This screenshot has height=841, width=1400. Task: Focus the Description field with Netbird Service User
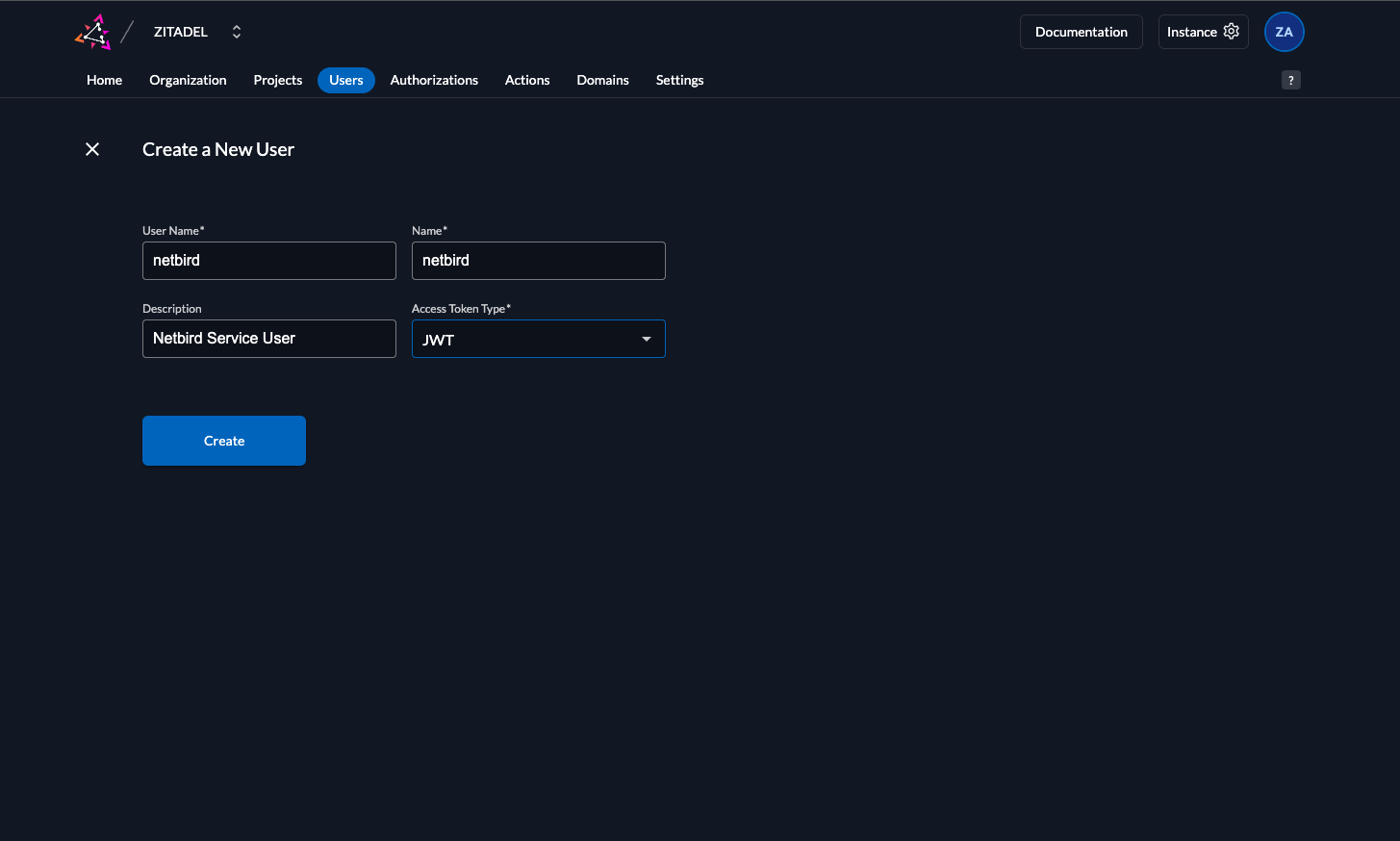point(269,339)
